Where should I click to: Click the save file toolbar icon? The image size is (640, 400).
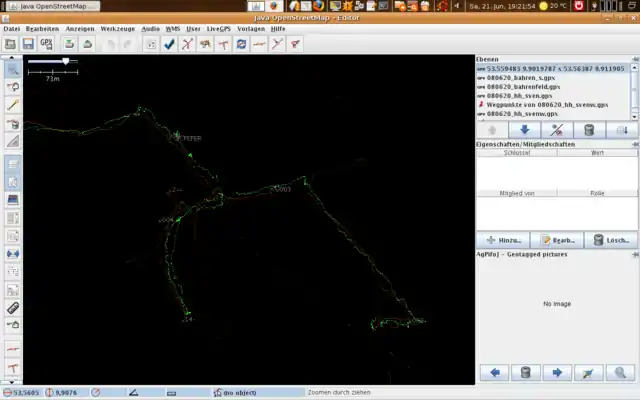coord(28,44)
